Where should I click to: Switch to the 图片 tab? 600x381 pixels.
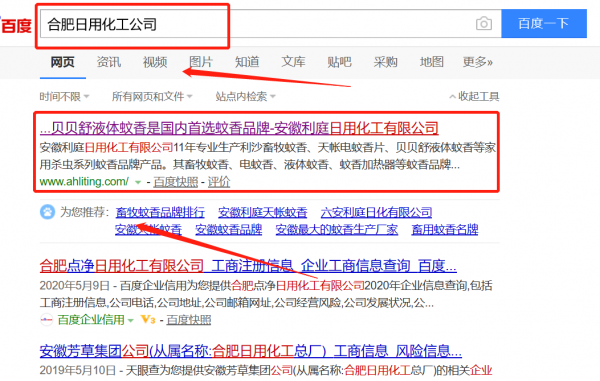[x=201, y=62]
